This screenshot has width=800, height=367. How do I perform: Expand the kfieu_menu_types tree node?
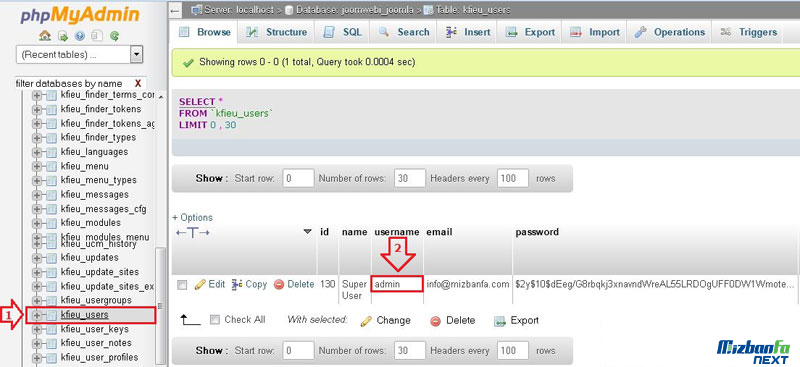[37, 180]
